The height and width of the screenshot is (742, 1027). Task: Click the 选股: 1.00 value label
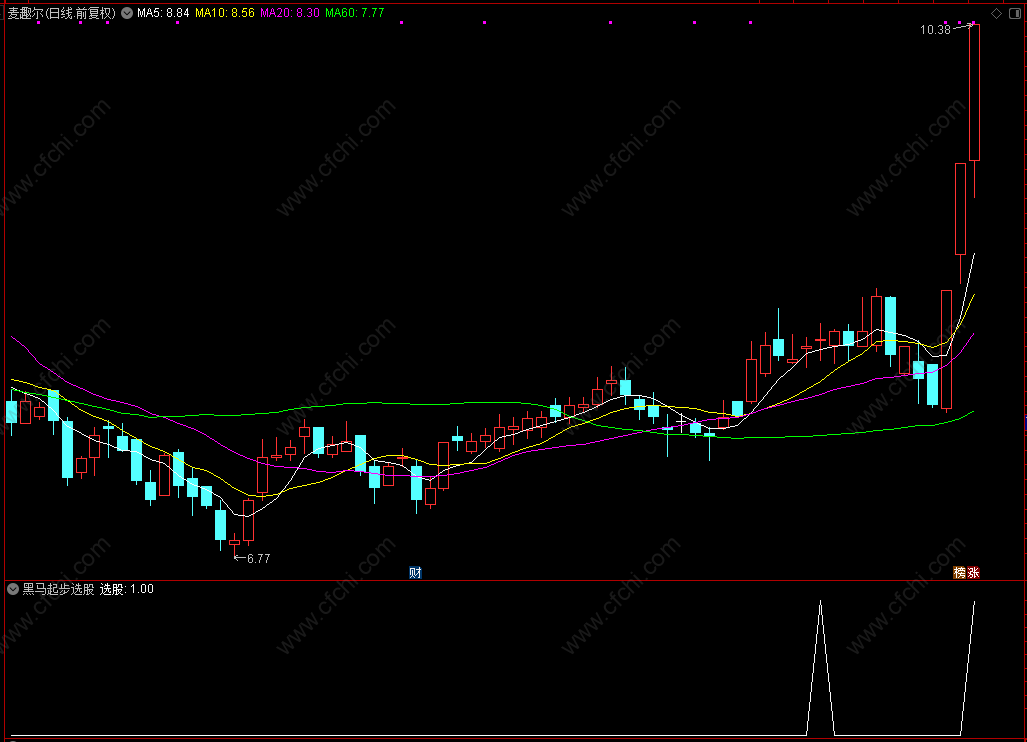pyautogui.click(x=126, y=589)
